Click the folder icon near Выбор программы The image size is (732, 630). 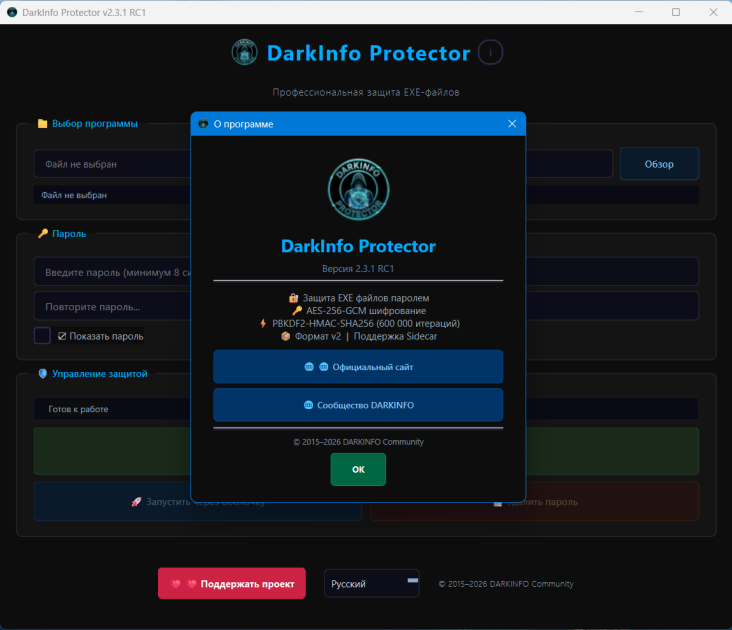pyautogui.click(x=42, y=124)
